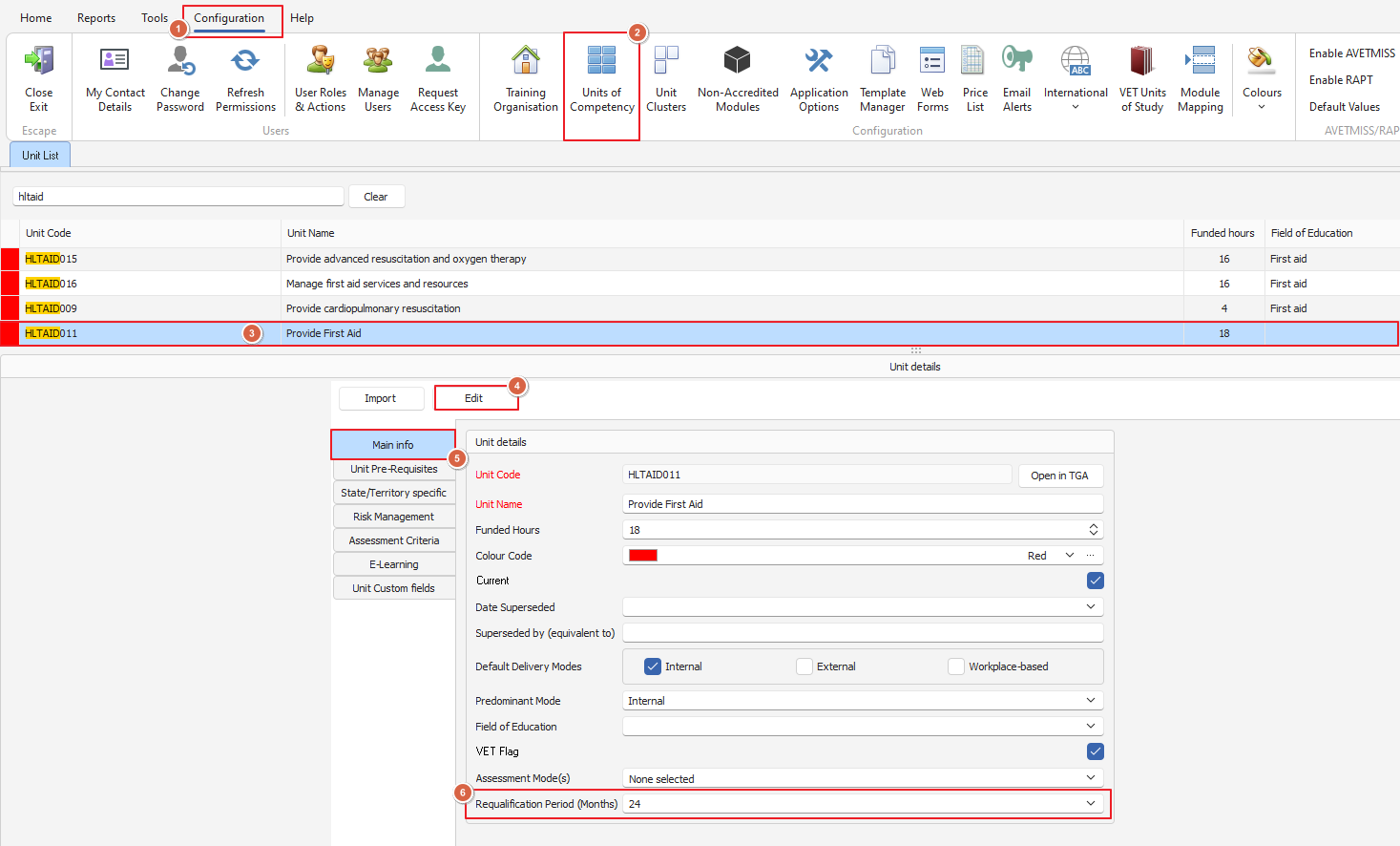
Task: Click Enable RAPT
Action: 1341,80
